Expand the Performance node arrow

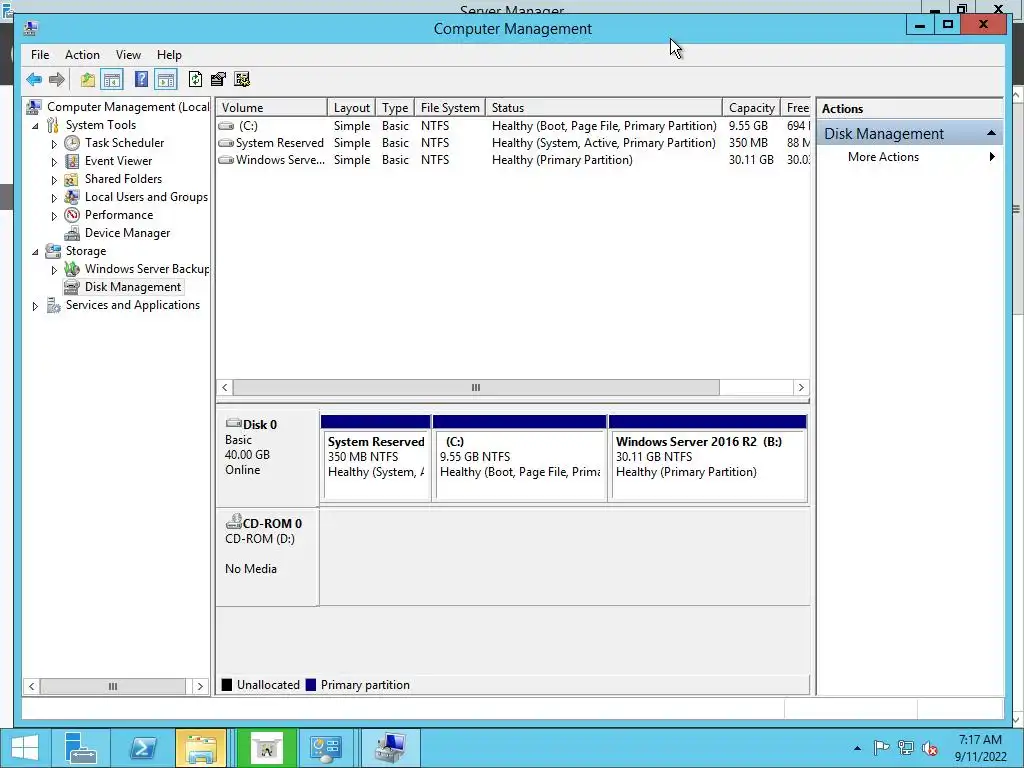(54, 216)
